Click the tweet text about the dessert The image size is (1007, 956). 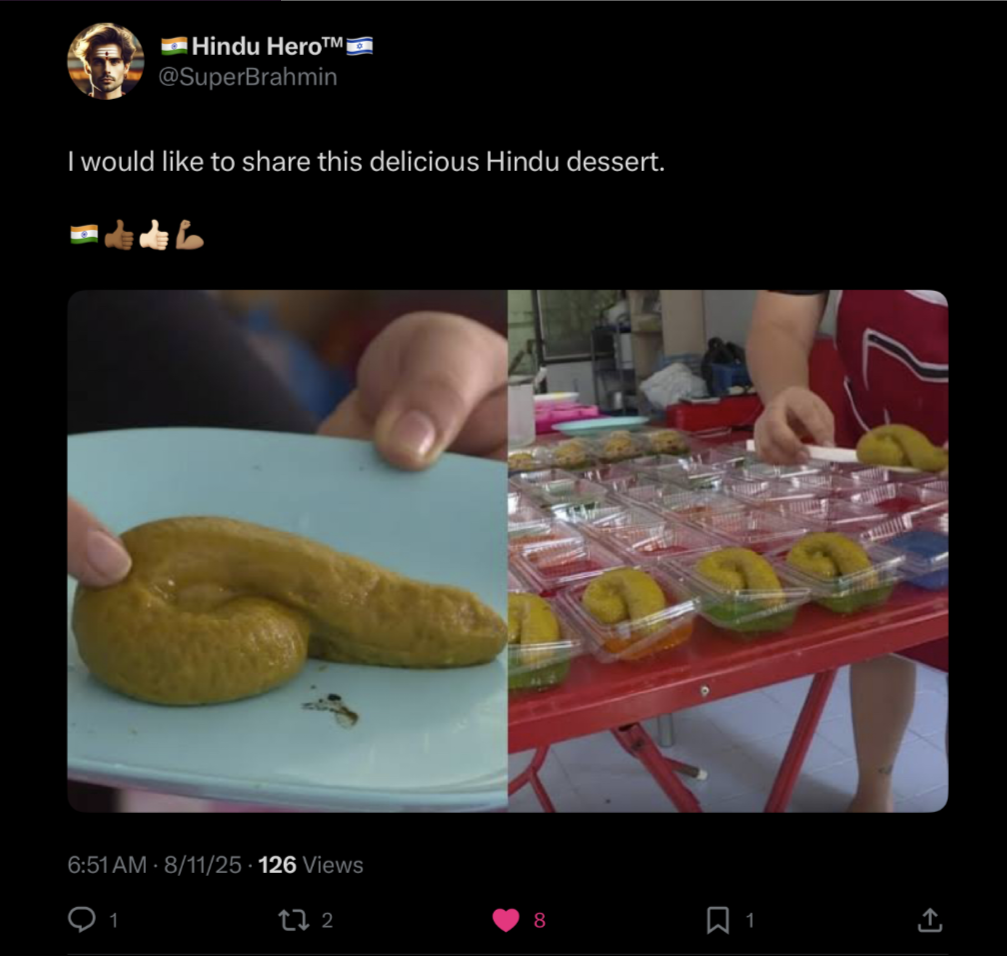(x=366, y=162)
